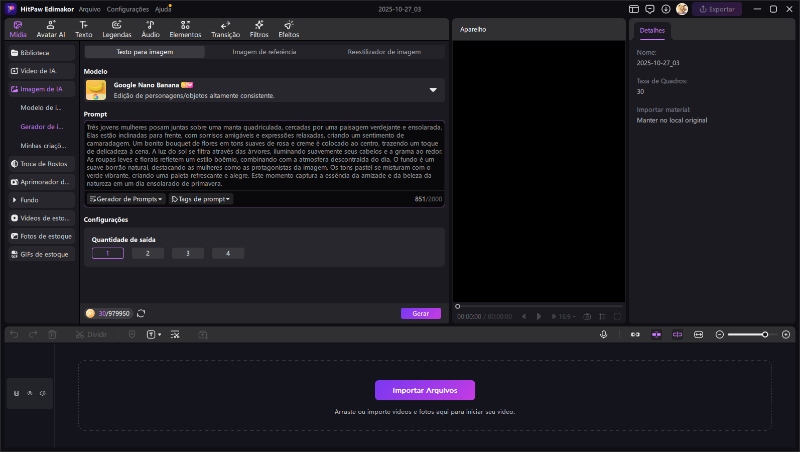Expand the Google Nano Banana model dropdown
Screen dimensions: 800x452
pyautogui.click(x=433, y=90)
